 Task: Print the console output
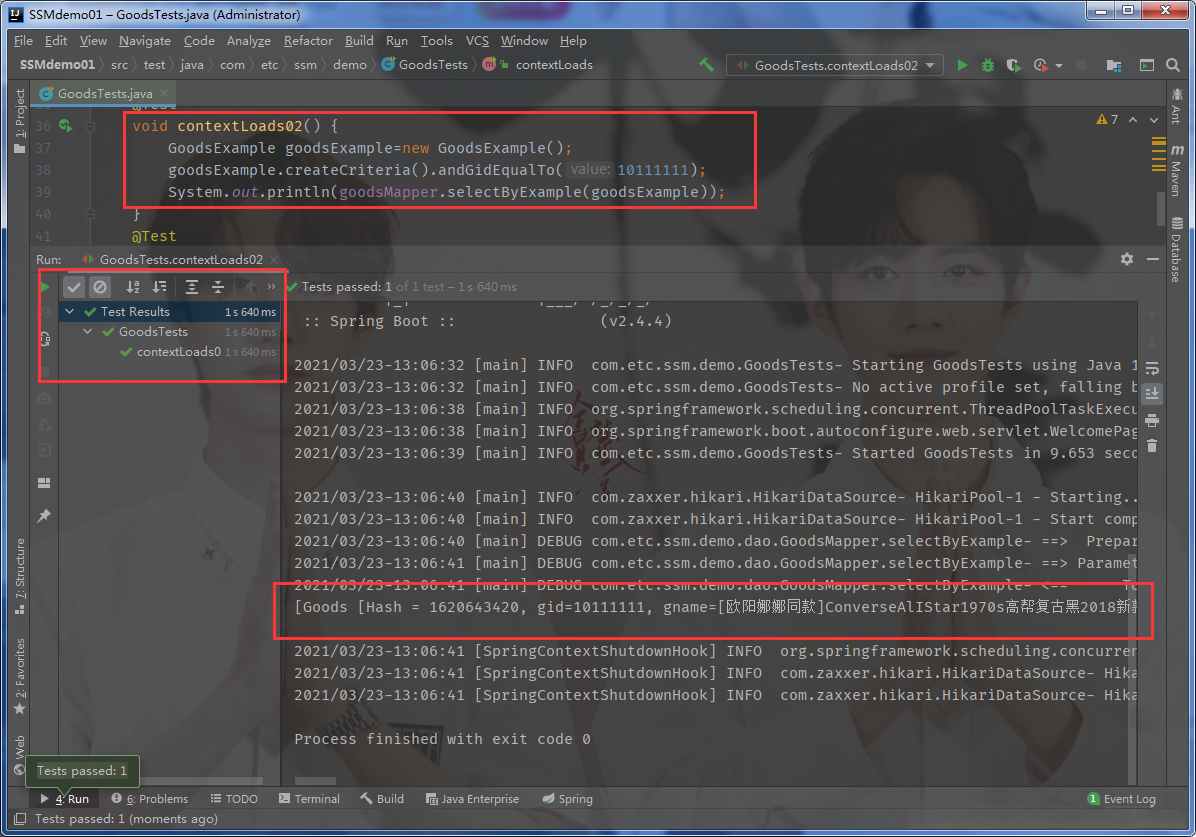coord(1152,420)
